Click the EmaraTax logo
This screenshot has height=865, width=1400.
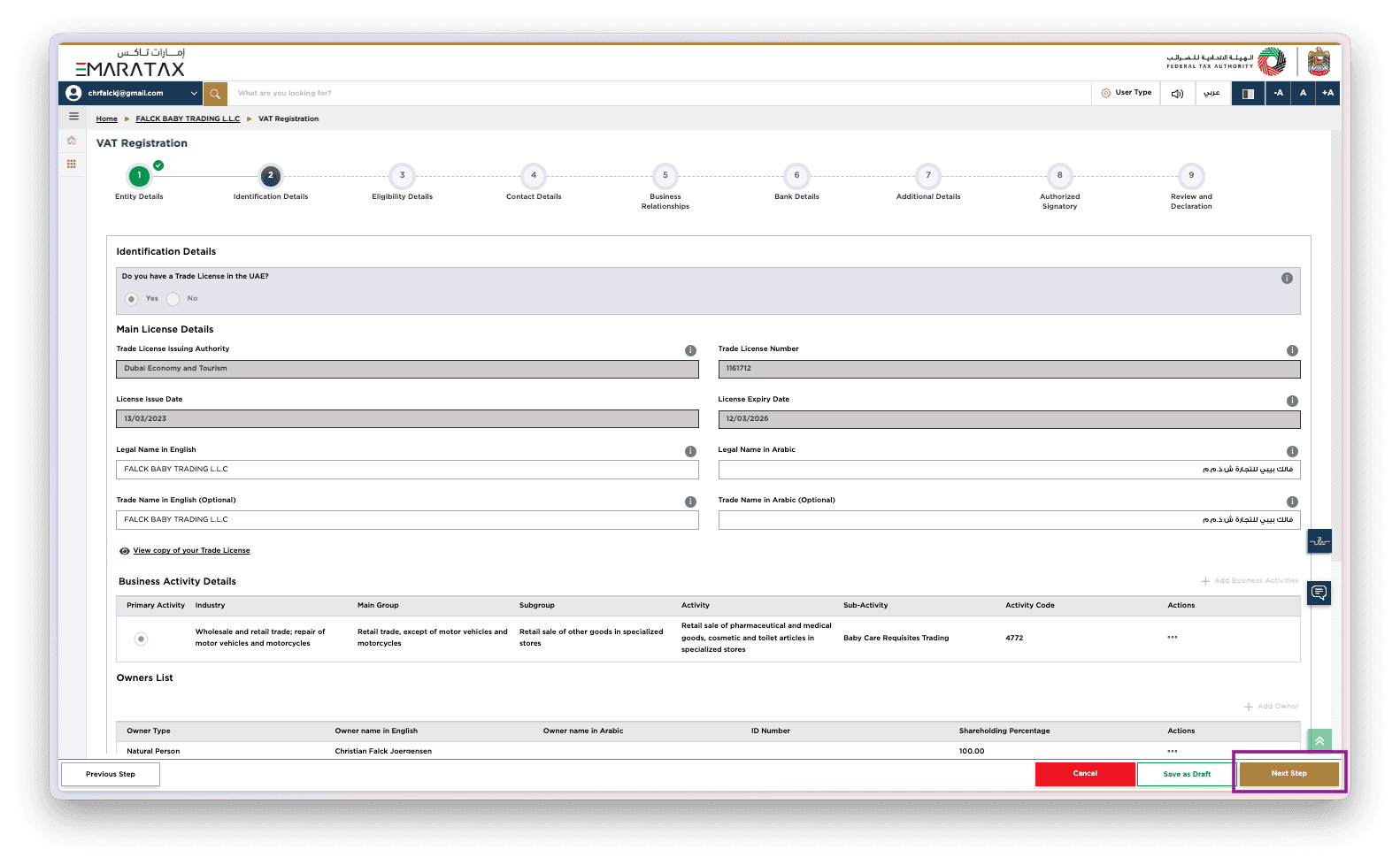point(130,63)
